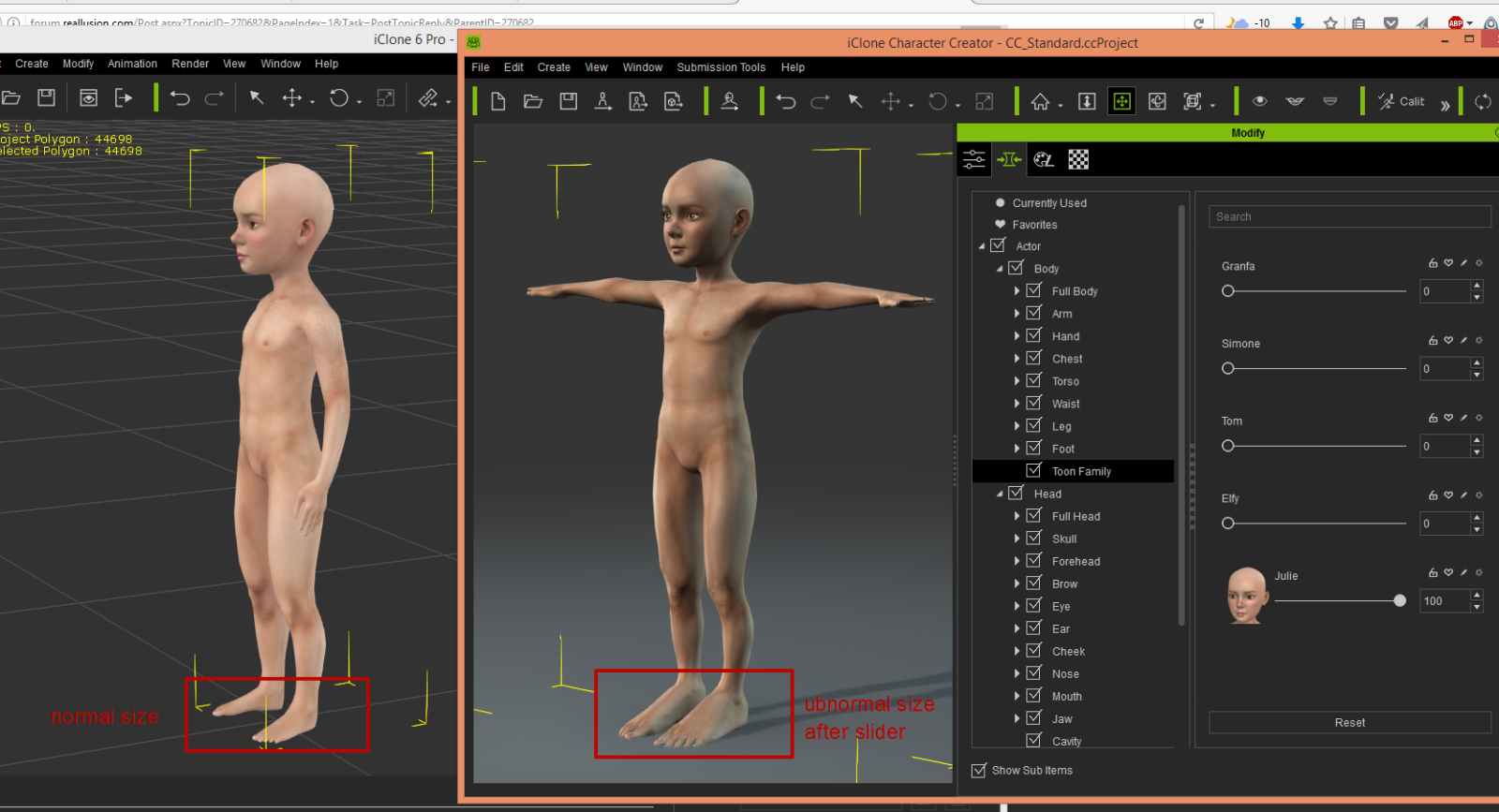1499x812 pixels.
Task: Click Save icon in iClone 6 toolbar
Action: (x=46, y=97)
